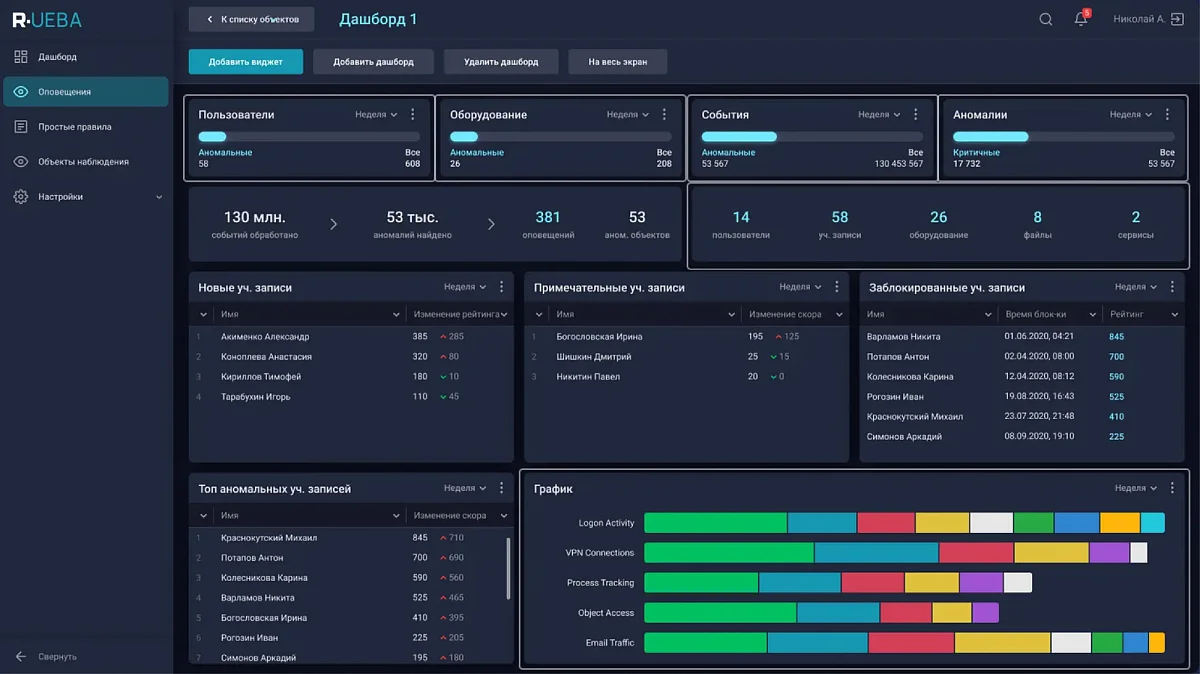1200x674 pixels.
Task: Click the На весь экран button
Action: (617, 62)
